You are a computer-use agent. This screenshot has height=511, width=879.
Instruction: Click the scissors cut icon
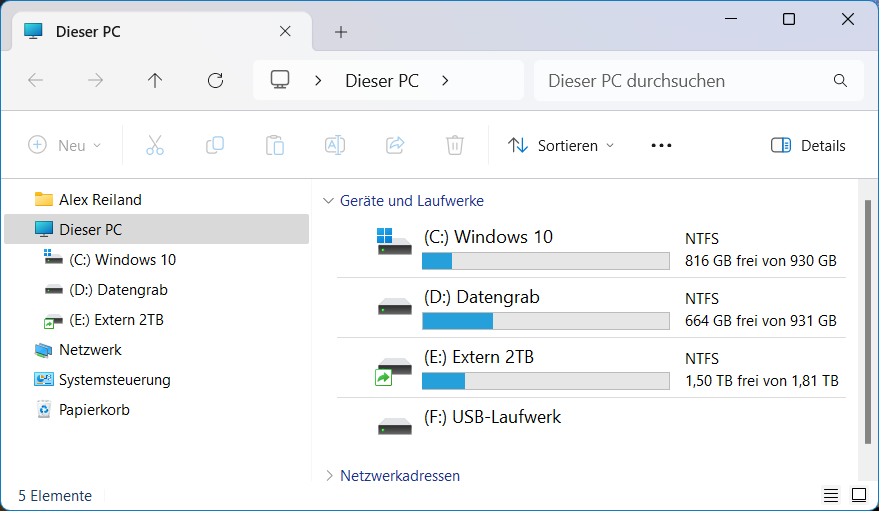(154, 145)
